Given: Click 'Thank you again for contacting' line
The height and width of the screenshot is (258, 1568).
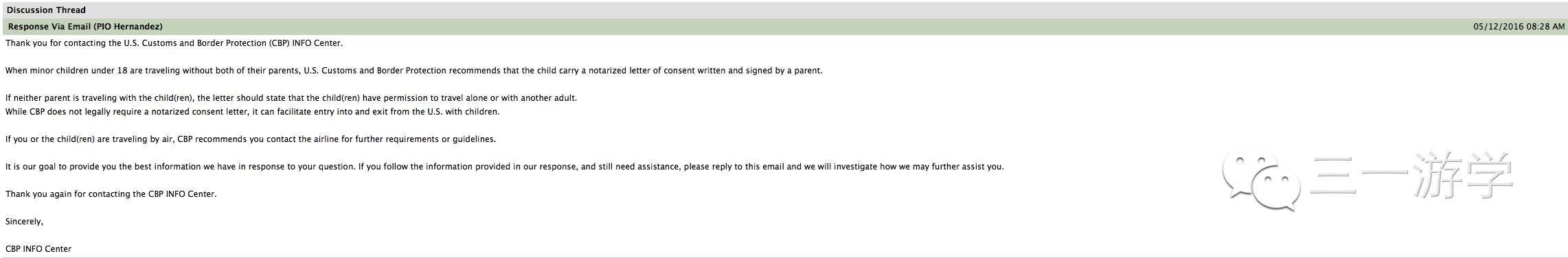Looking at the screenshot, I should tap(111, 194).
